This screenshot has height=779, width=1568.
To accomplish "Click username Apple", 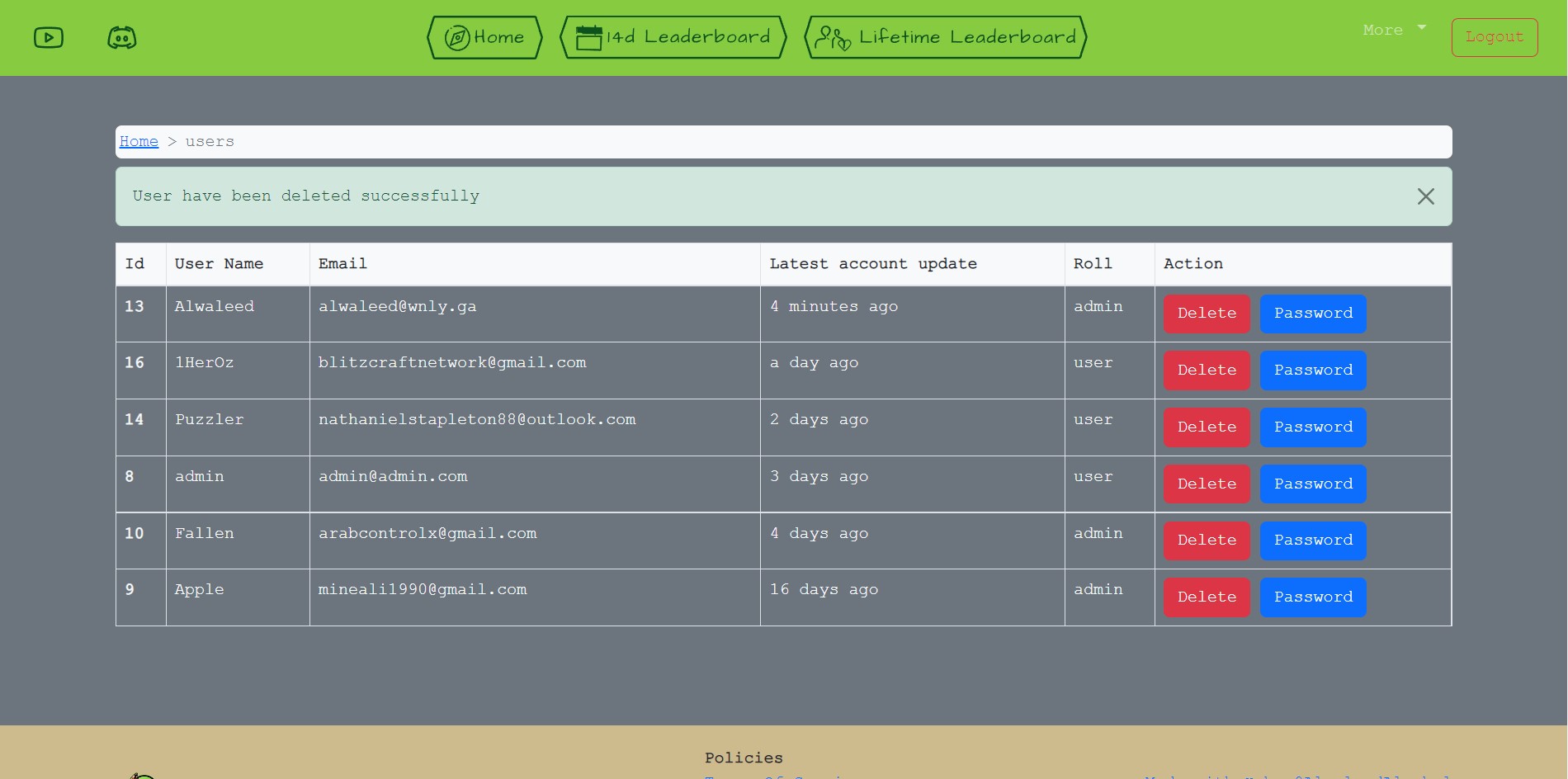I will (x=199, y=590).
